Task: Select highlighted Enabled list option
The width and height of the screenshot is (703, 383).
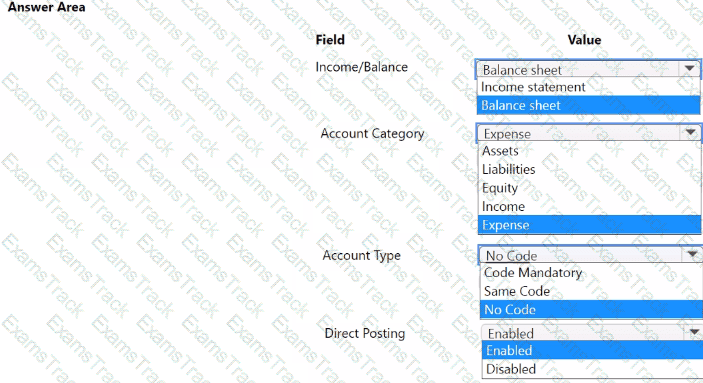Action: 592,350
